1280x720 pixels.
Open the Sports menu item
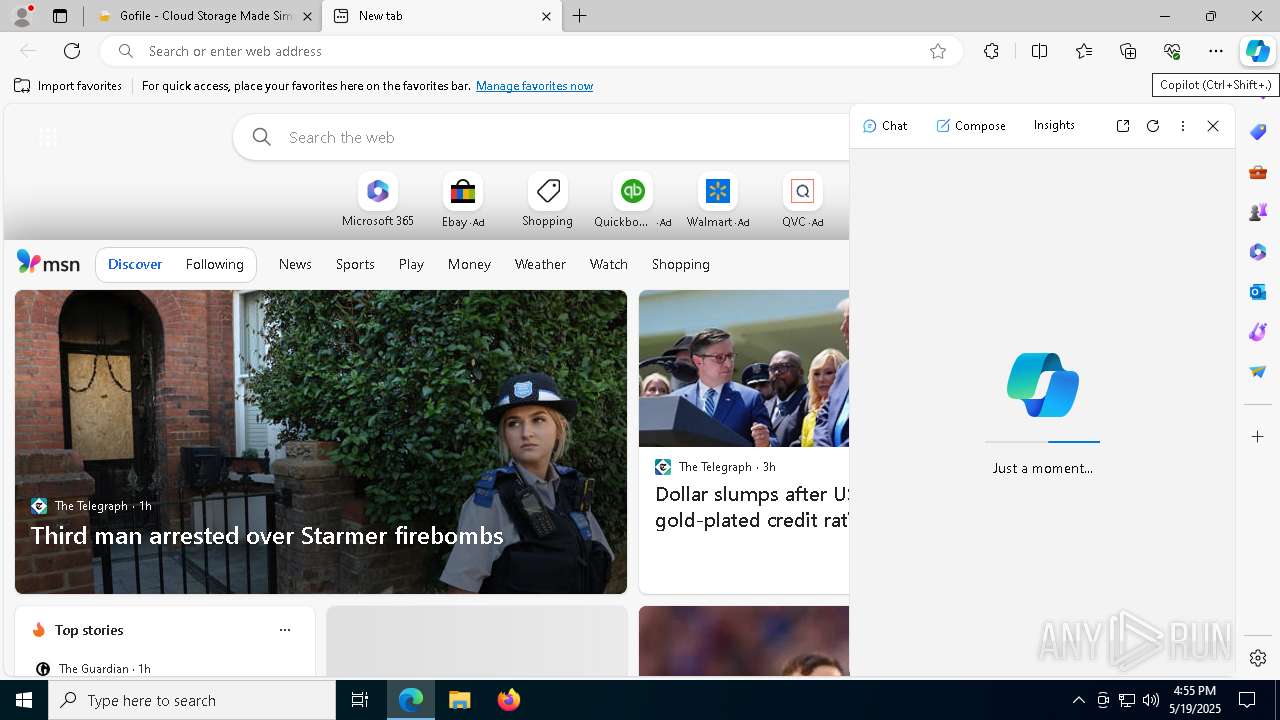coord(355,264)
